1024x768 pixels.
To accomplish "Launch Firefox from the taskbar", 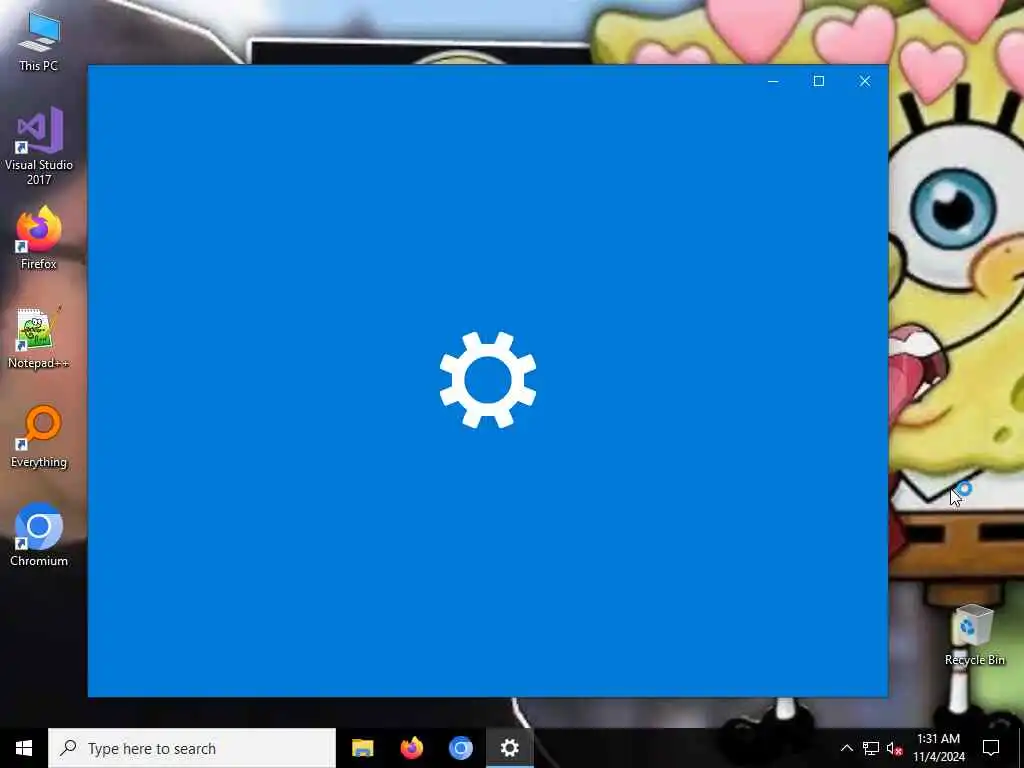I will [411, 748].
